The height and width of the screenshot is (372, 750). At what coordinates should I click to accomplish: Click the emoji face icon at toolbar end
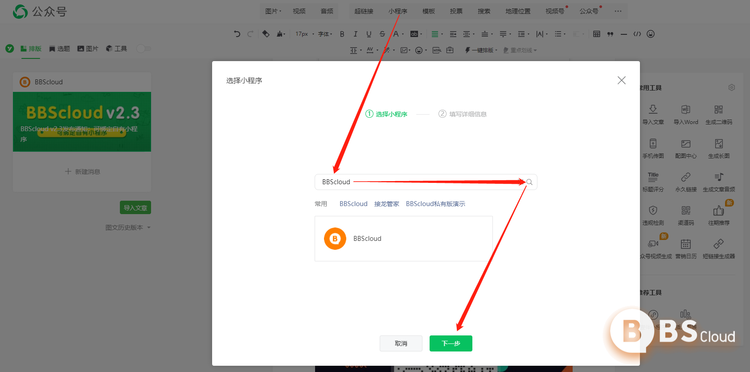tap(651, 34)
